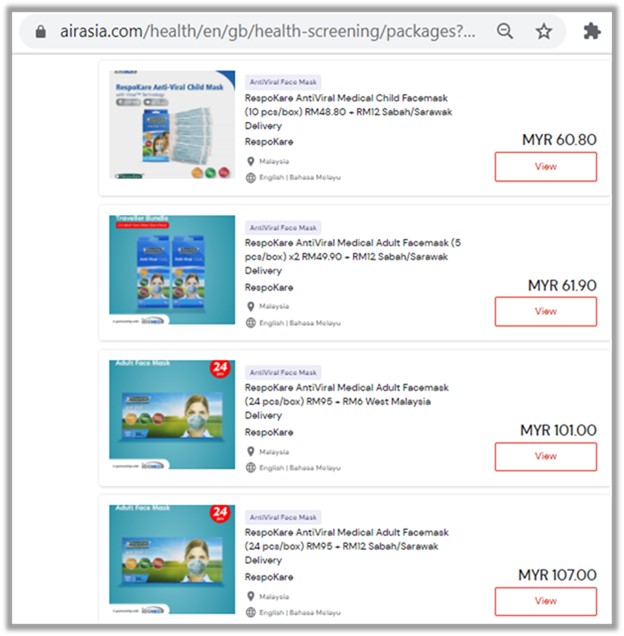This screenshot has height=636, width=624.
Task: Click the lock icon in address bar
Action: [x=41, y=31]
